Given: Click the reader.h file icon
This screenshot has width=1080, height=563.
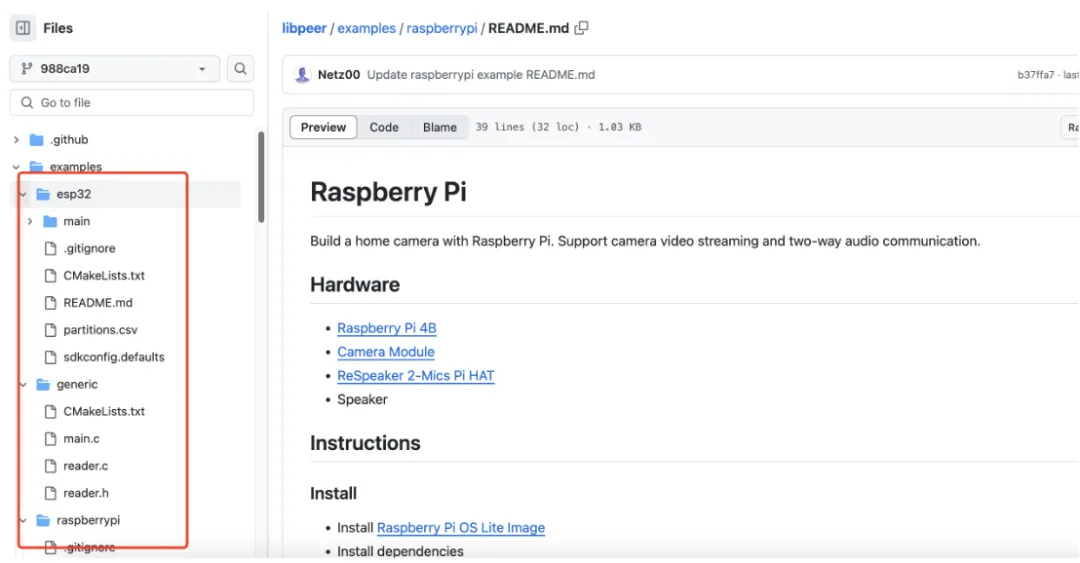Looking at the screenshot, I should pyautogui.click(x=50, y=493).
